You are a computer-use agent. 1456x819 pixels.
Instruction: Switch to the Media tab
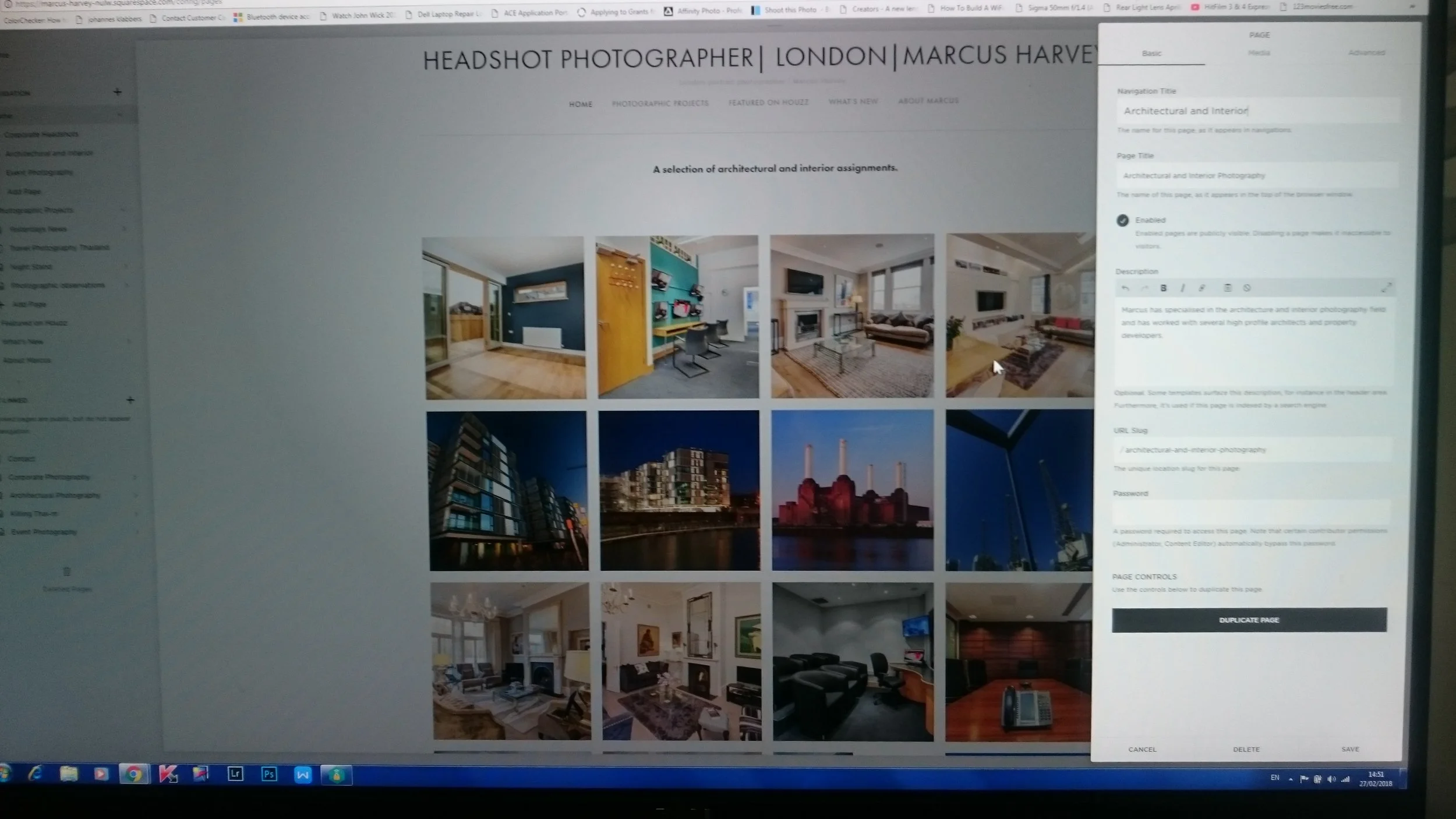(1259, 53)
